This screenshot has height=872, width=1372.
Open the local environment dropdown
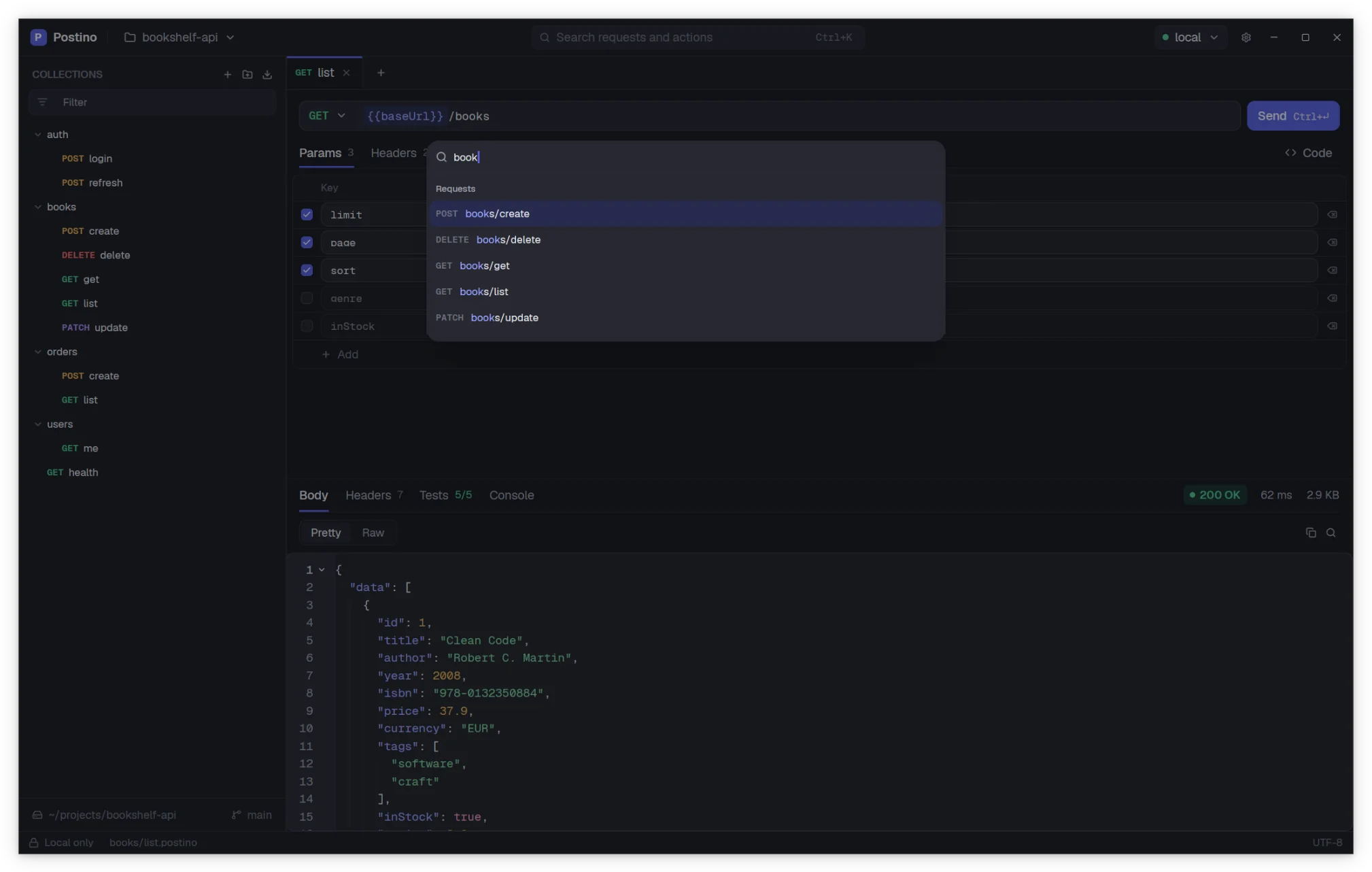coord(1190,37)
